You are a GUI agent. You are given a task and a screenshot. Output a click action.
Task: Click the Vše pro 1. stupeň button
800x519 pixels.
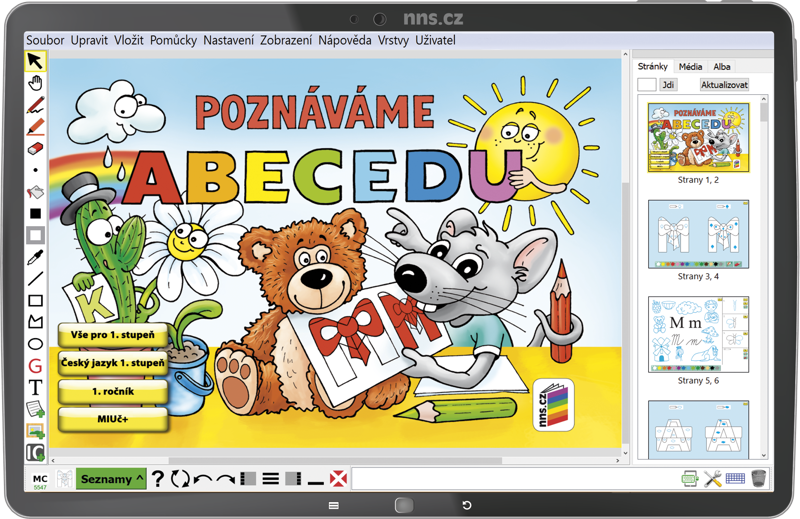coord(113,335)
